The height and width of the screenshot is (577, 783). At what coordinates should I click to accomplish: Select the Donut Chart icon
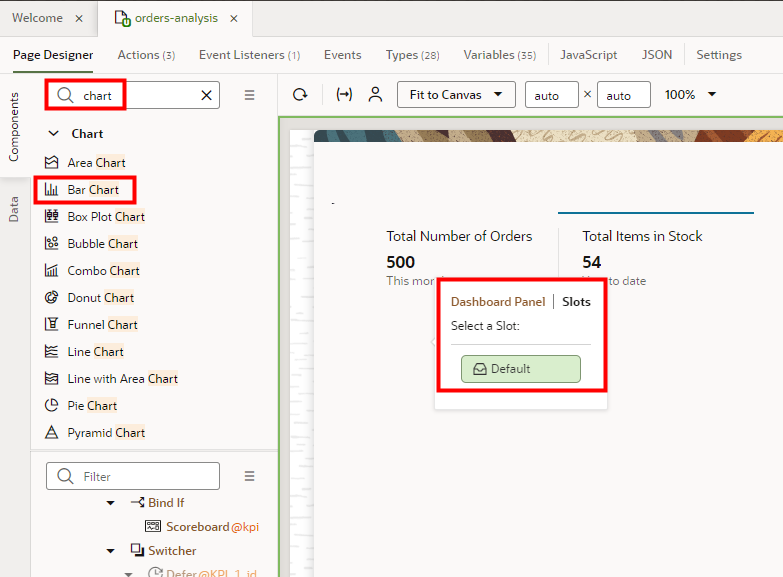(51, 297)
